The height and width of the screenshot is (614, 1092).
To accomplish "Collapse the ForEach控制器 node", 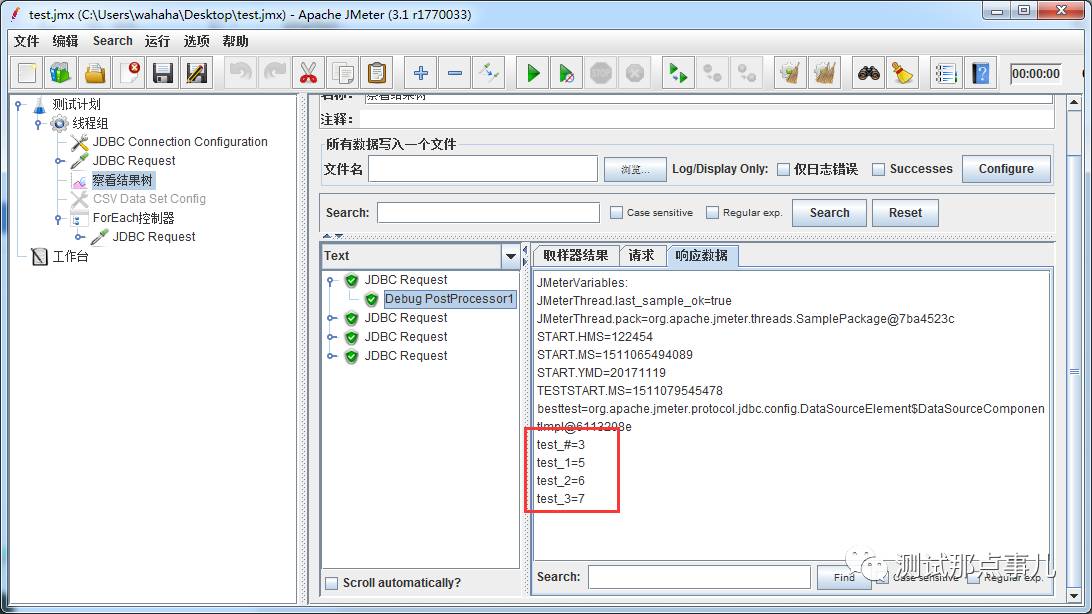I will (59, 219).
